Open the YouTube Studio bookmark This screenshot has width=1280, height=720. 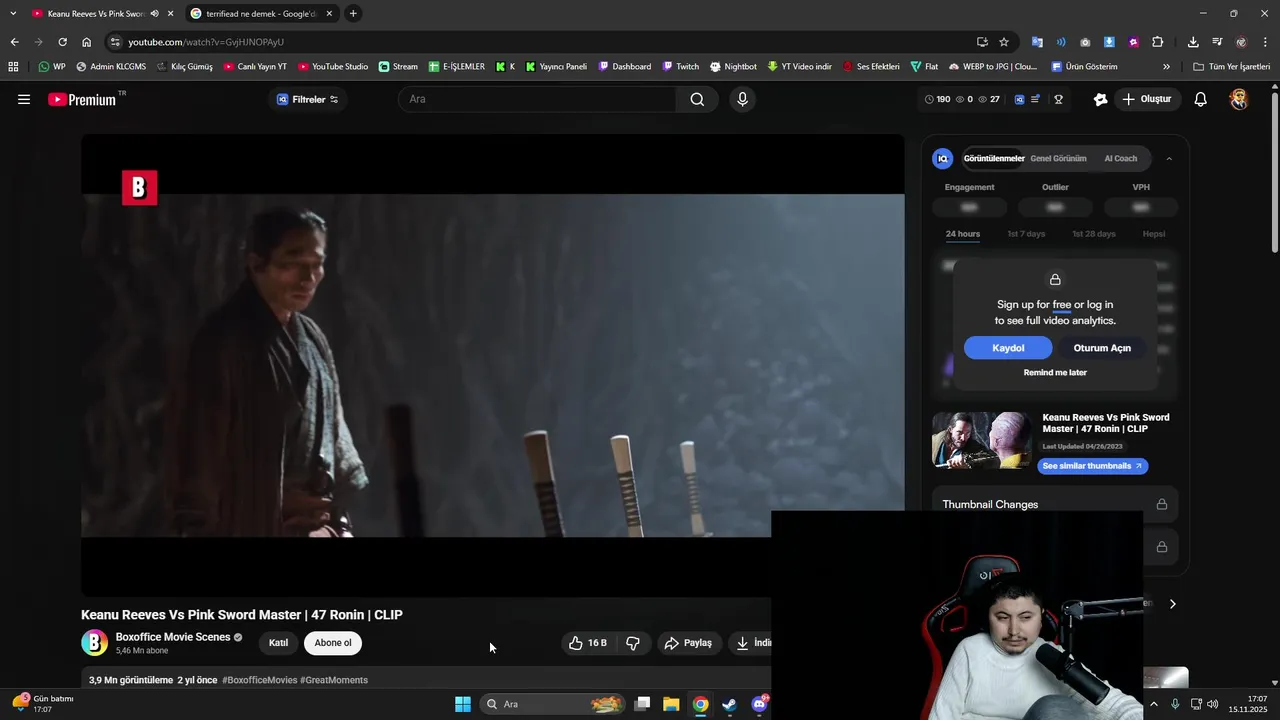click(x=333, y=67)
